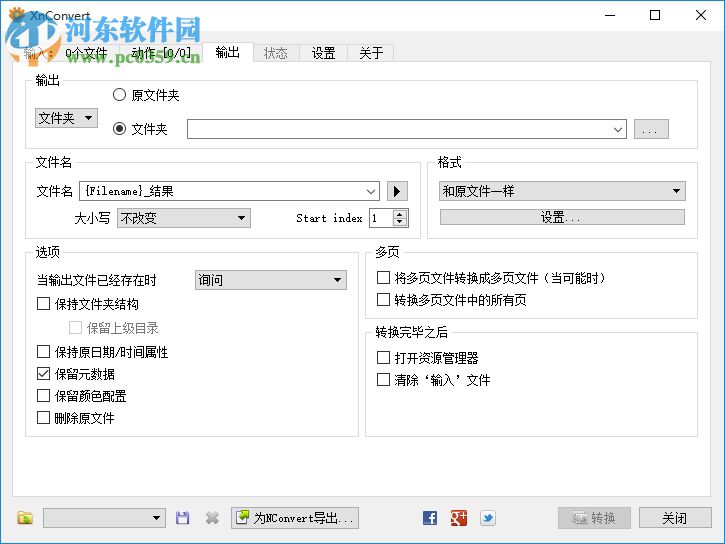Decrease the Start index value
725x544 pixels.
pyautogui.click(x=400, y=222)
